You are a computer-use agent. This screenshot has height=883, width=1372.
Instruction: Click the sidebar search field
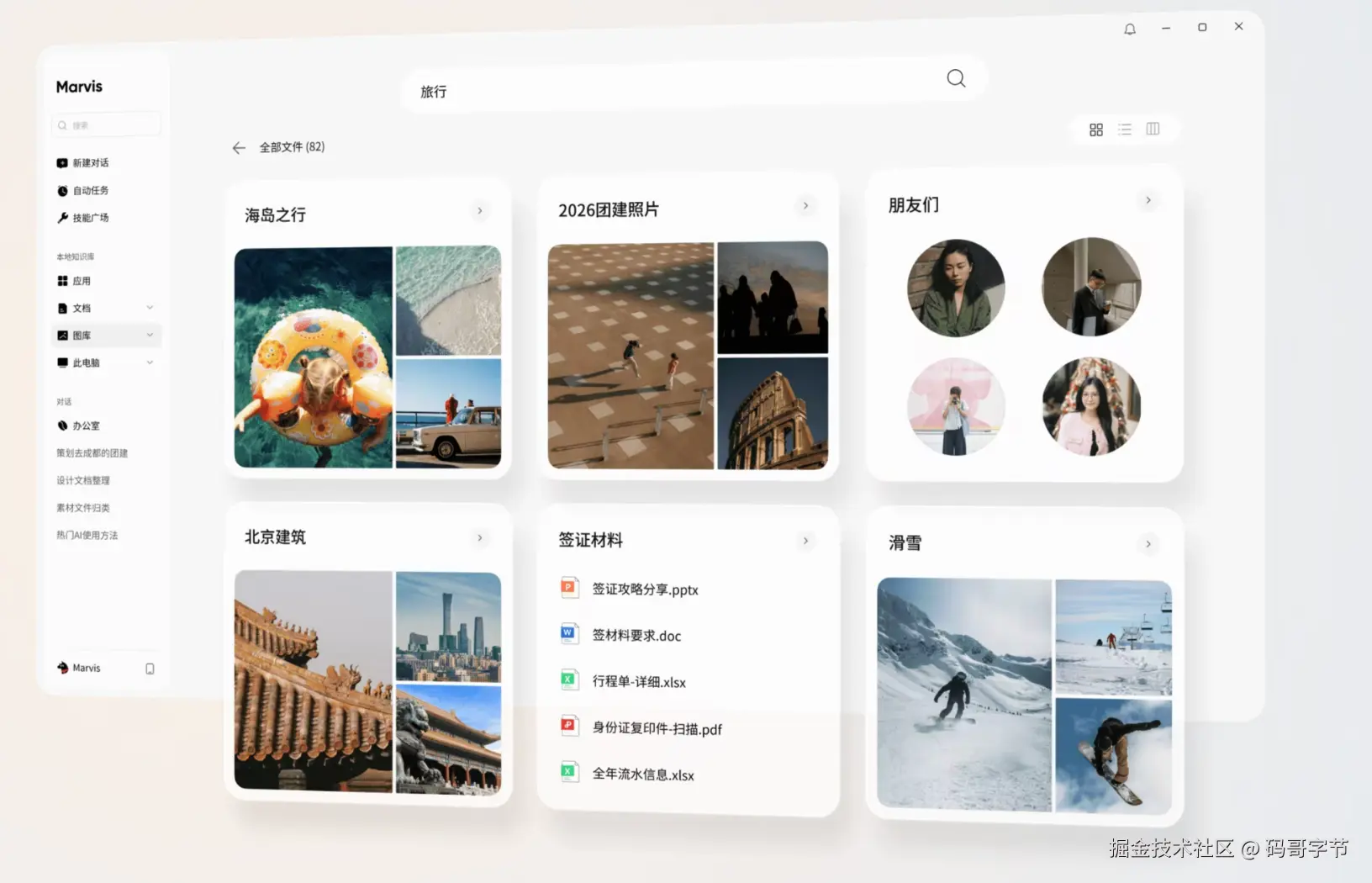106,125
